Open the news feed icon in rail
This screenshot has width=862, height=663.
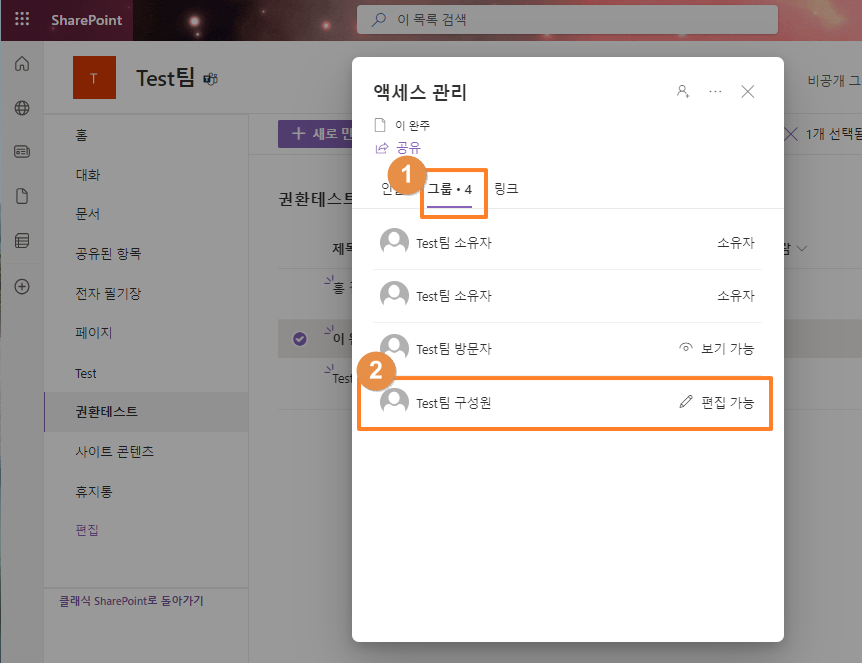(x=22, y=152)
